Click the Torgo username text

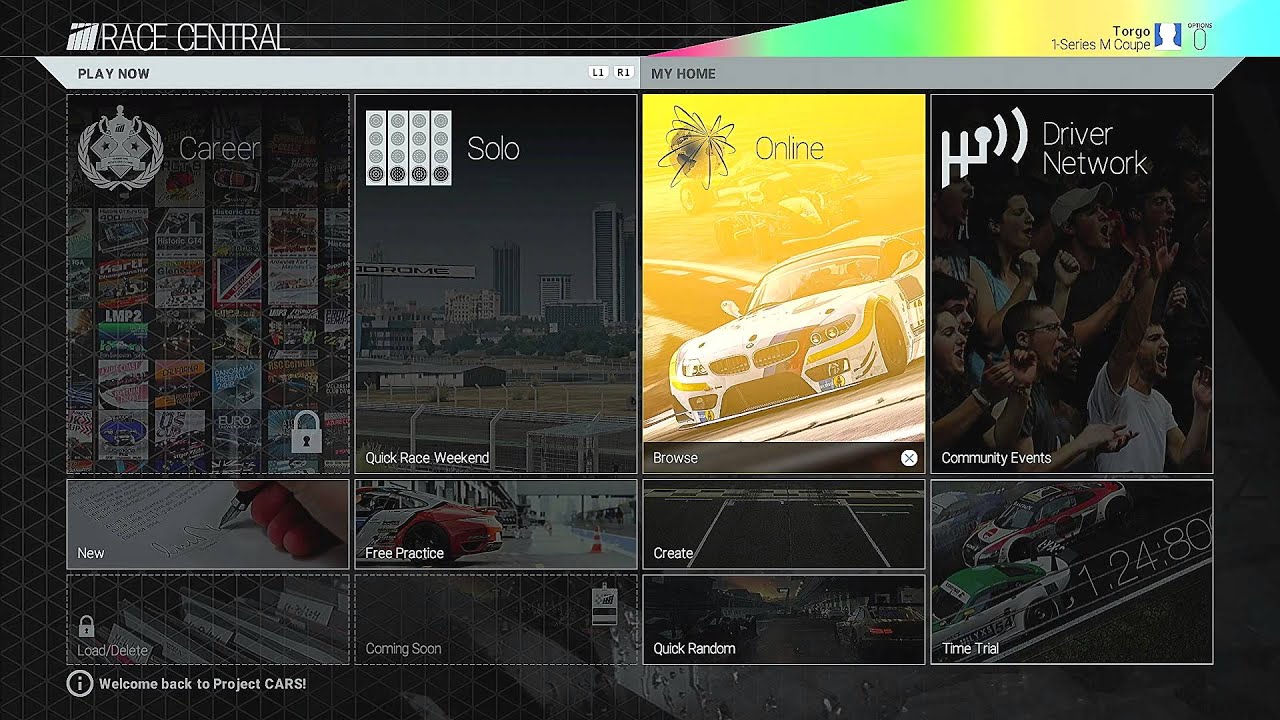[1131, 31]
